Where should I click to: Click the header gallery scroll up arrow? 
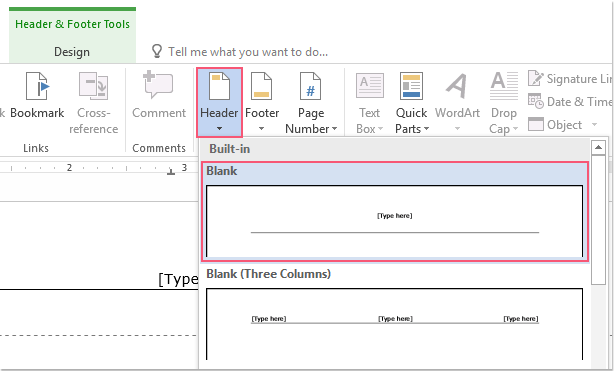click(x=598, y=147)
